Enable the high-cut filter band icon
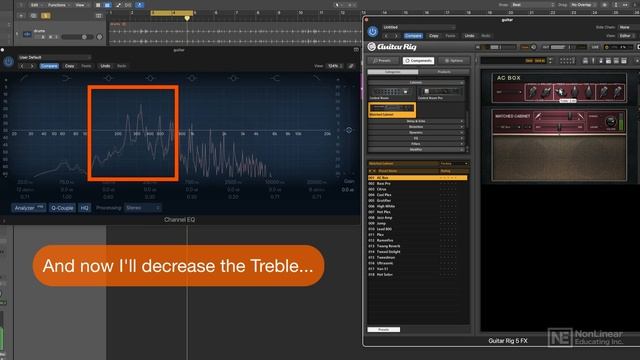The height and width of the screenshot is (360, 640). pos(317,78)
